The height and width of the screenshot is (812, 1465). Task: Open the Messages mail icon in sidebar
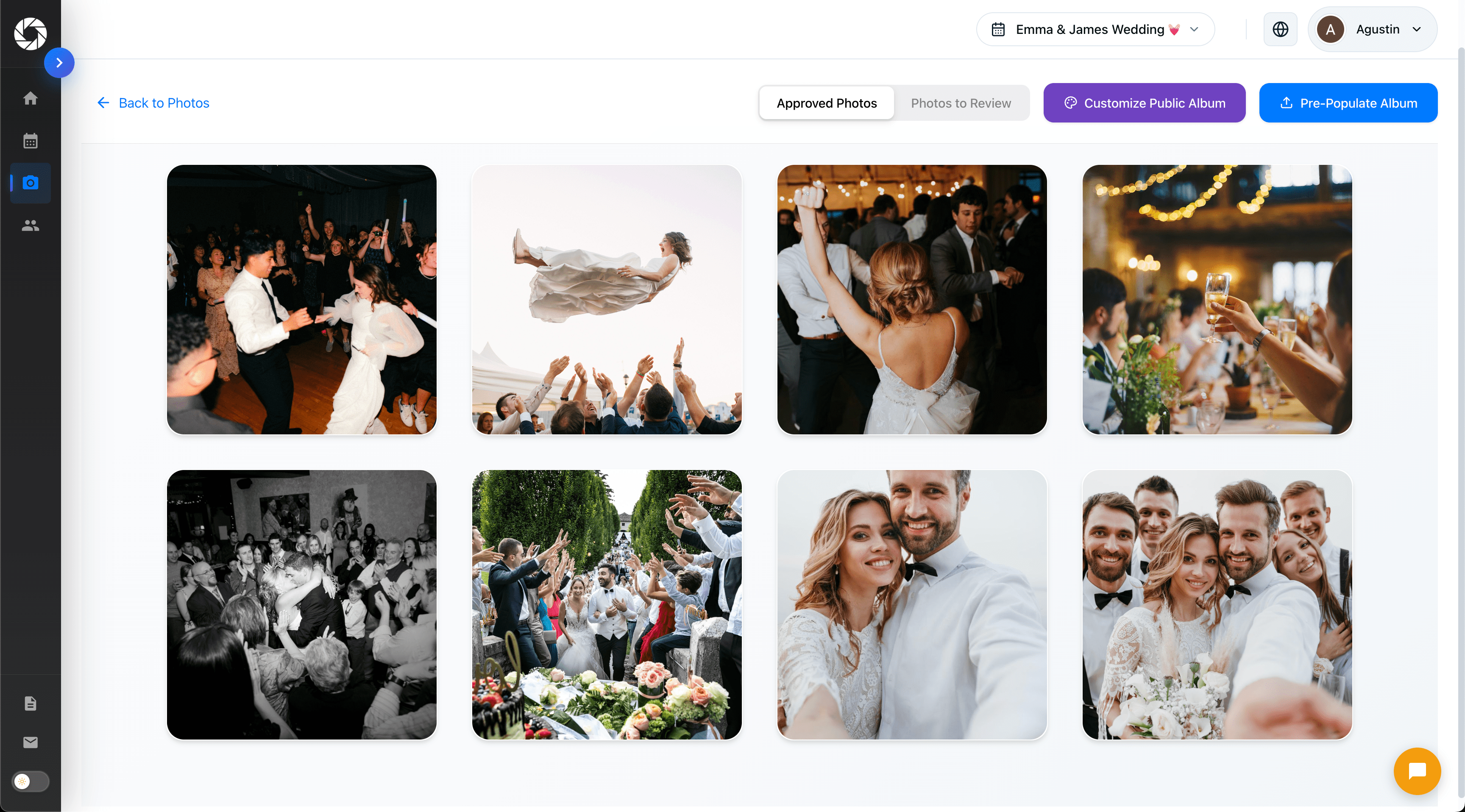tap(30, 742)
